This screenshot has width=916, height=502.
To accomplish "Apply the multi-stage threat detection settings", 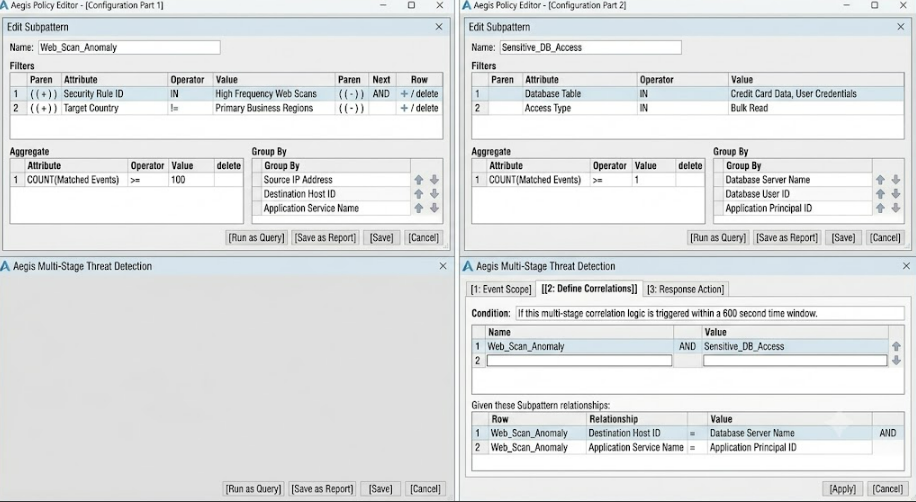I will pyautogui.click(x=842, y=489).
